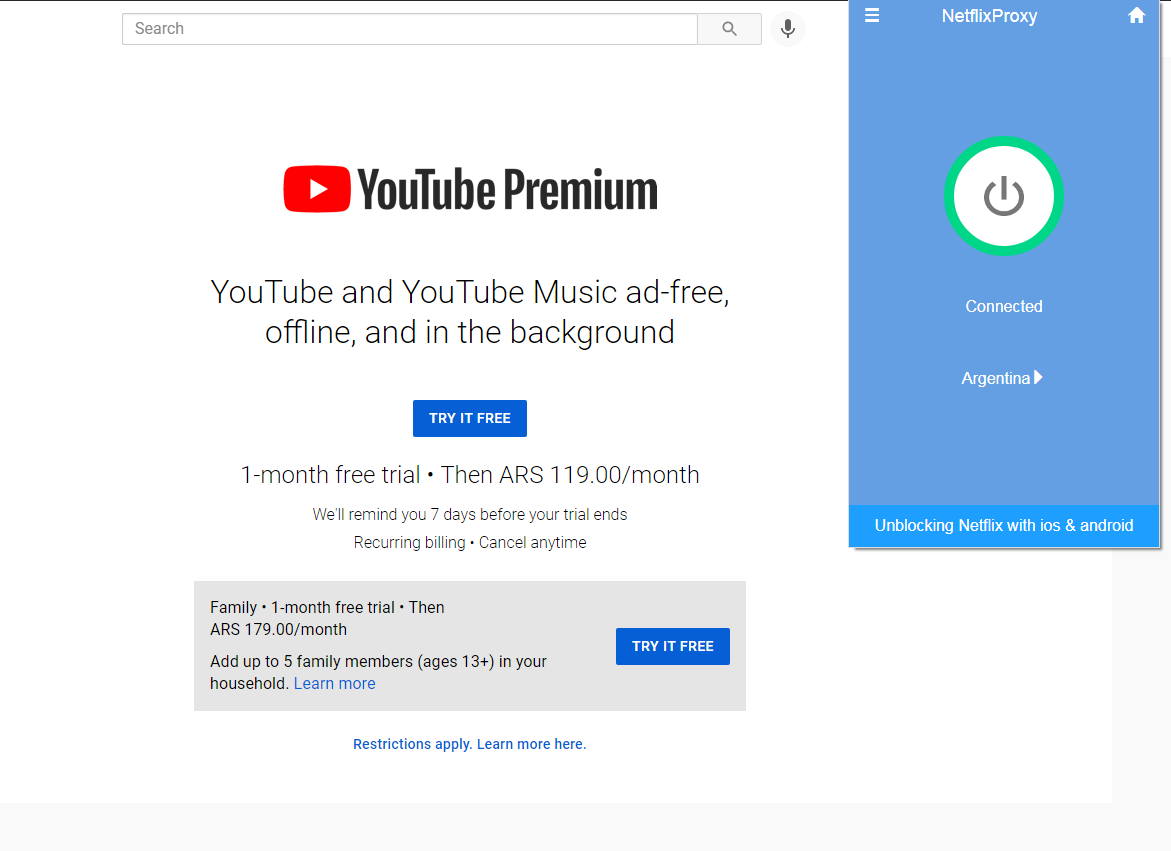Expand the Argentina country selector
The image size is (1171, 851).
click(x=1001, y=378)
